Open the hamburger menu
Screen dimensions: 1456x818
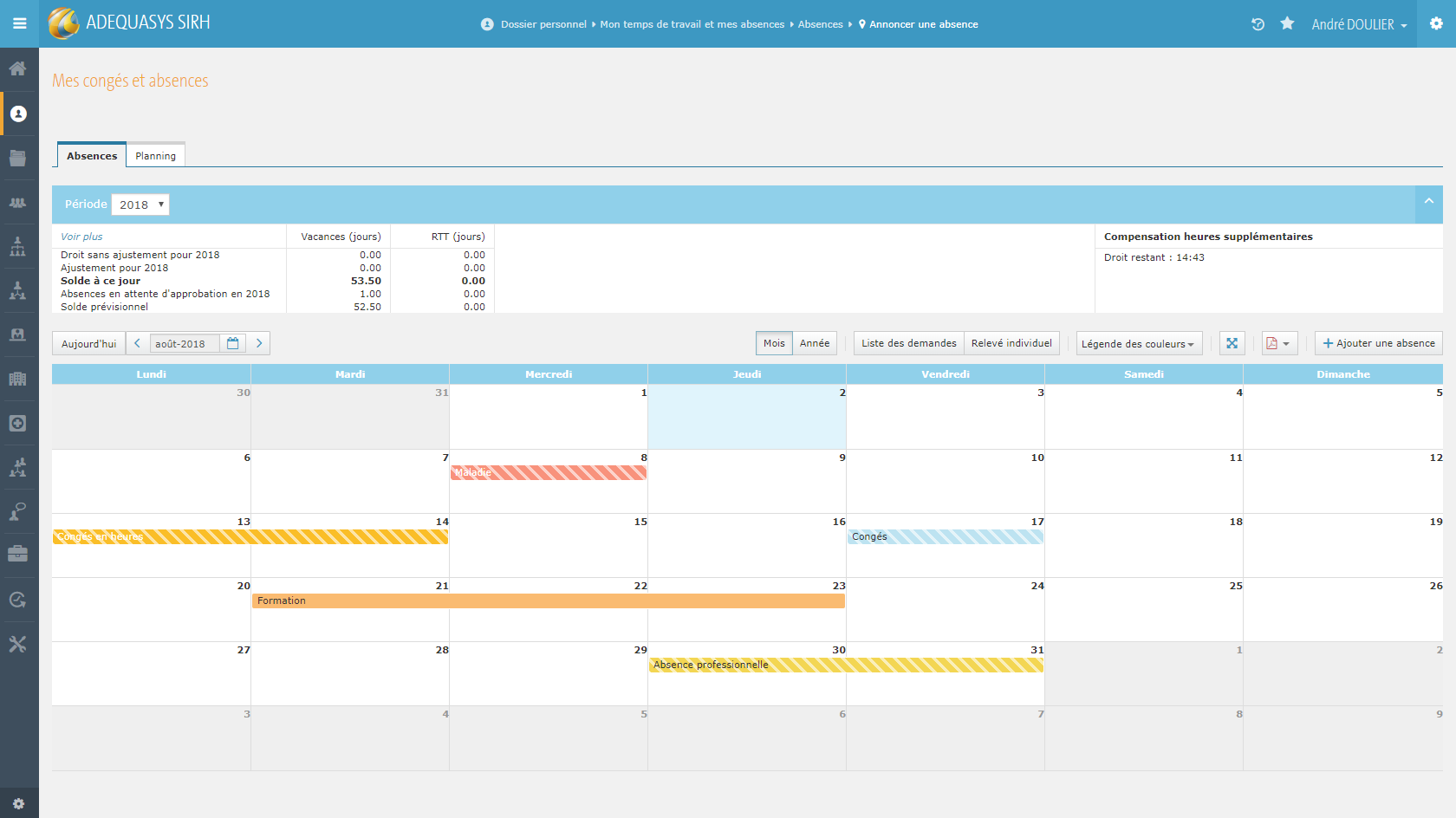pos(19,23)
